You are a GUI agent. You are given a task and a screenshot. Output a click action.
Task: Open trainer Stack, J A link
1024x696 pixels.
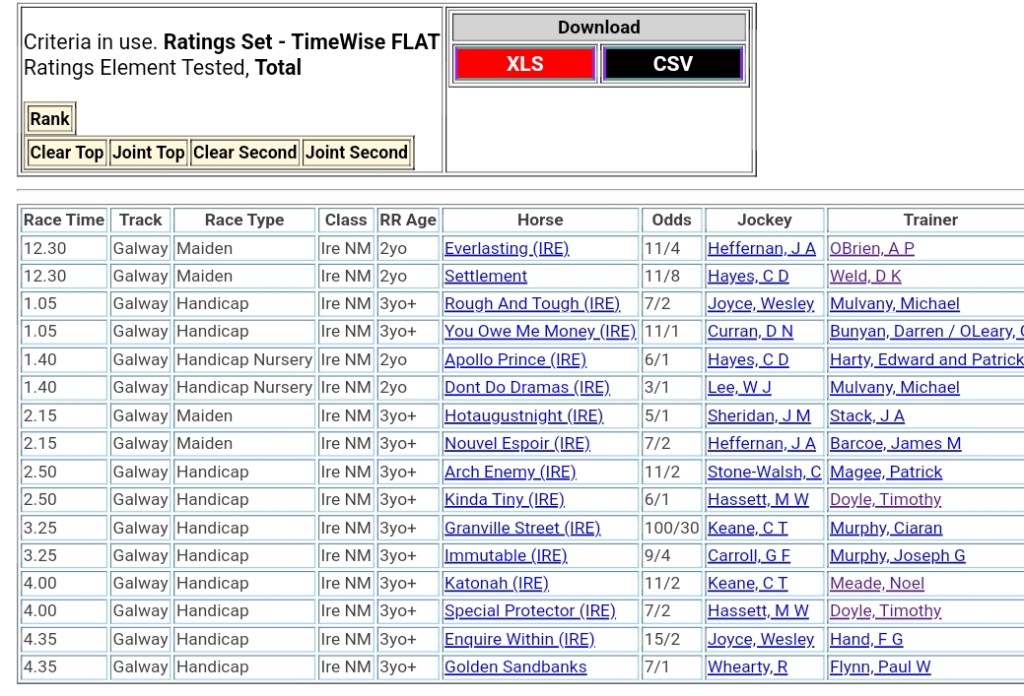click(866, 416)
